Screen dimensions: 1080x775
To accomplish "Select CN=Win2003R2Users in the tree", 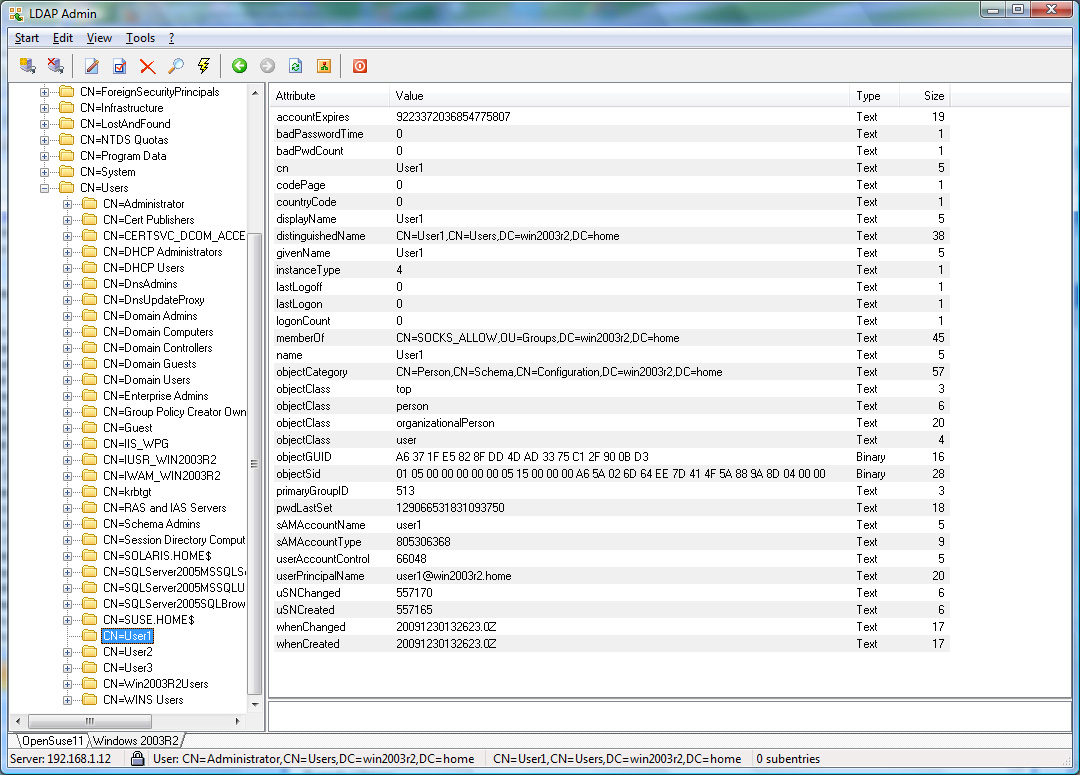I will (156, 683).
